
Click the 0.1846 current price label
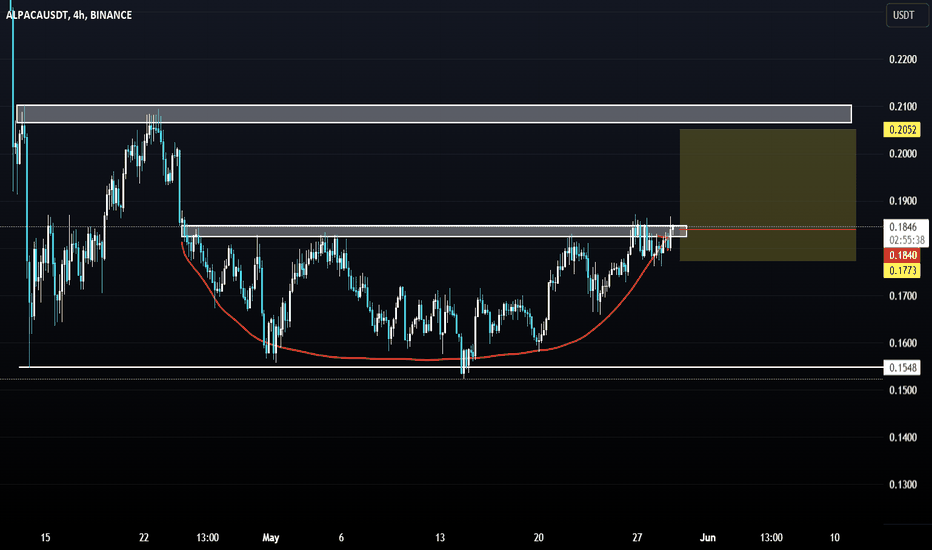(x=903, y=227)
